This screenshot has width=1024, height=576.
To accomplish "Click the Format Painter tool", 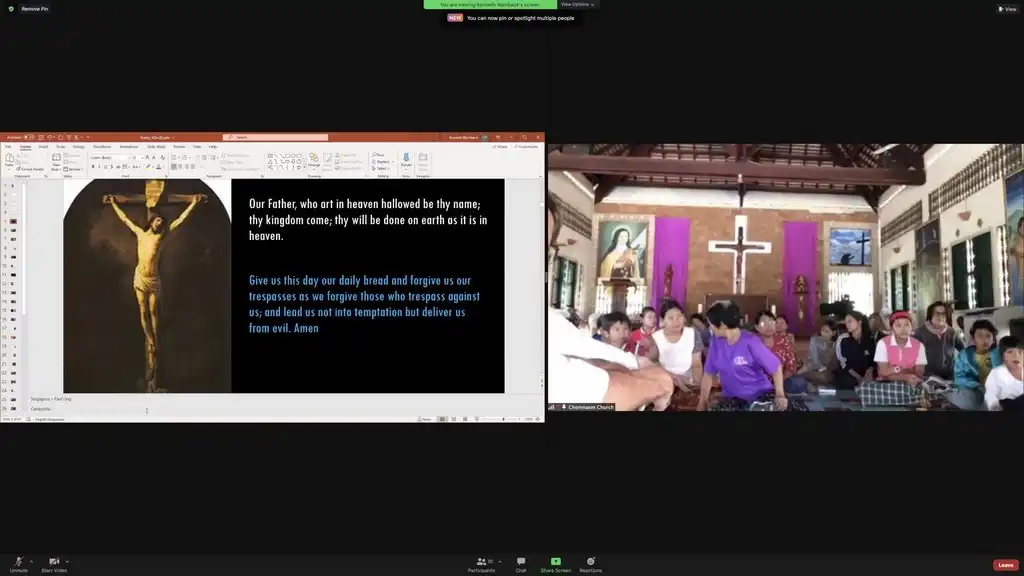I will point(32,169).
